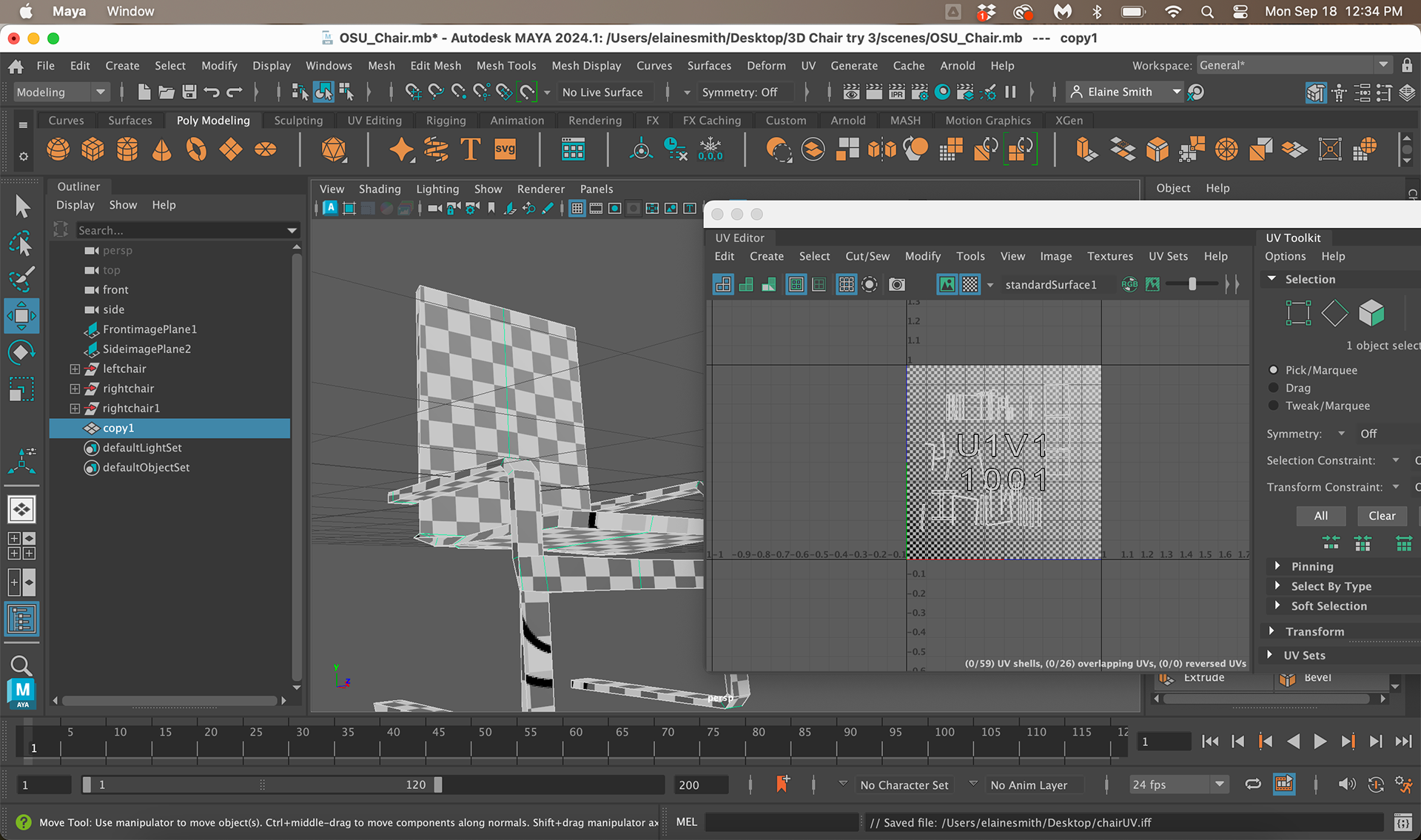Expand the Soft Selection section
1421x840 pixels.
[x=1277, y=605]
